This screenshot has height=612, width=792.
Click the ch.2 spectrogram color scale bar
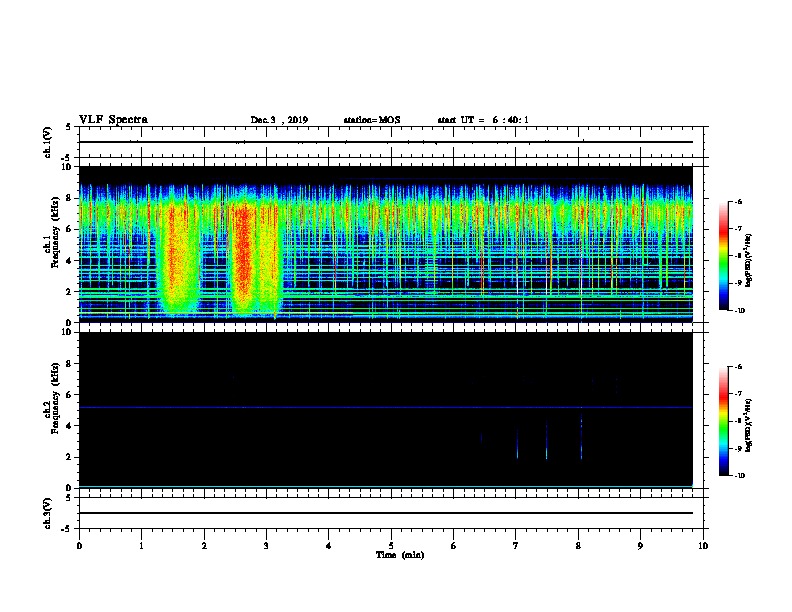coord(723,421)
